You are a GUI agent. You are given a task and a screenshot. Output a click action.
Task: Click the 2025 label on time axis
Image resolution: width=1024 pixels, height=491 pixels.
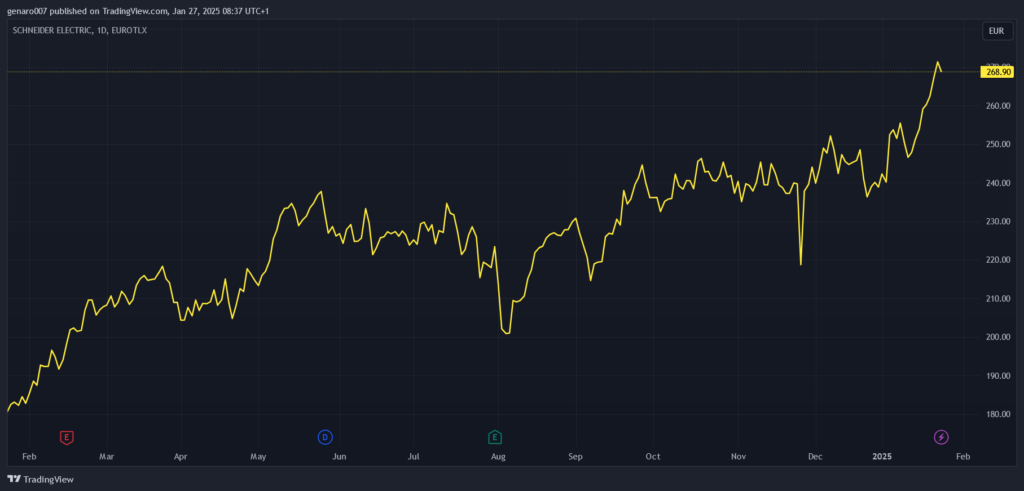click(882, 456)
